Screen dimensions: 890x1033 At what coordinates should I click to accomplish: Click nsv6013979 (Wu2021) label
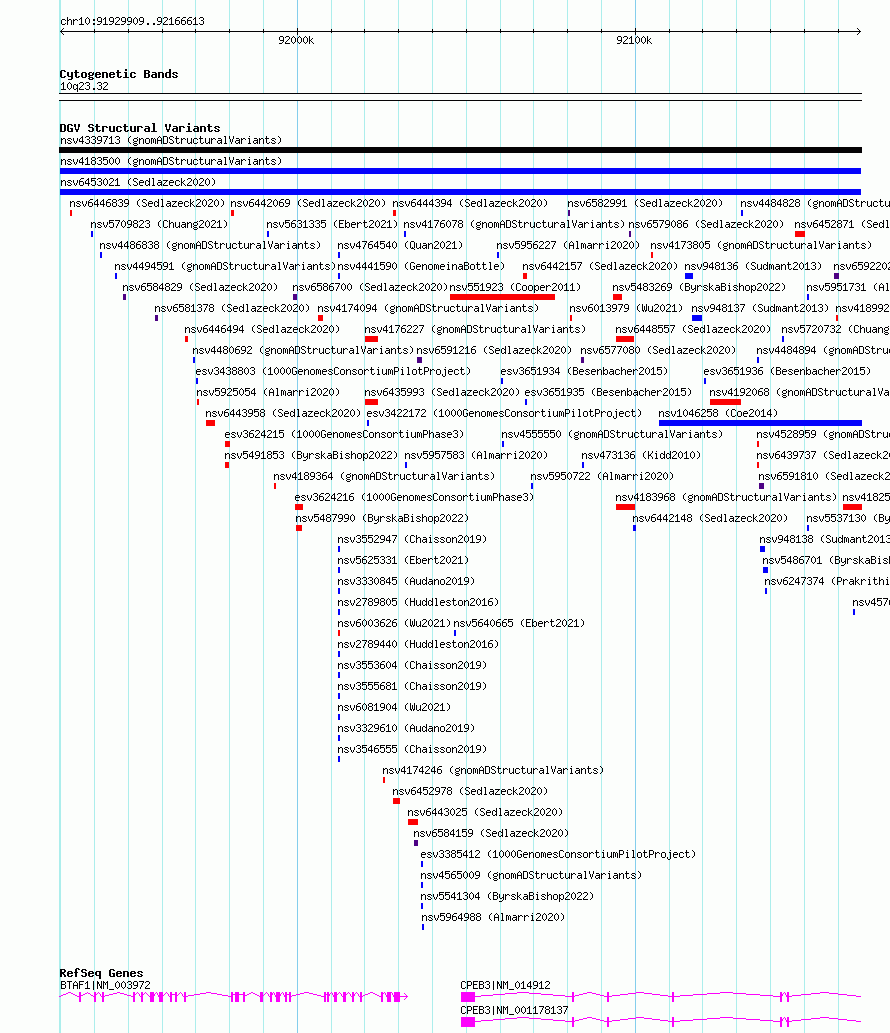tap(626, 309)
